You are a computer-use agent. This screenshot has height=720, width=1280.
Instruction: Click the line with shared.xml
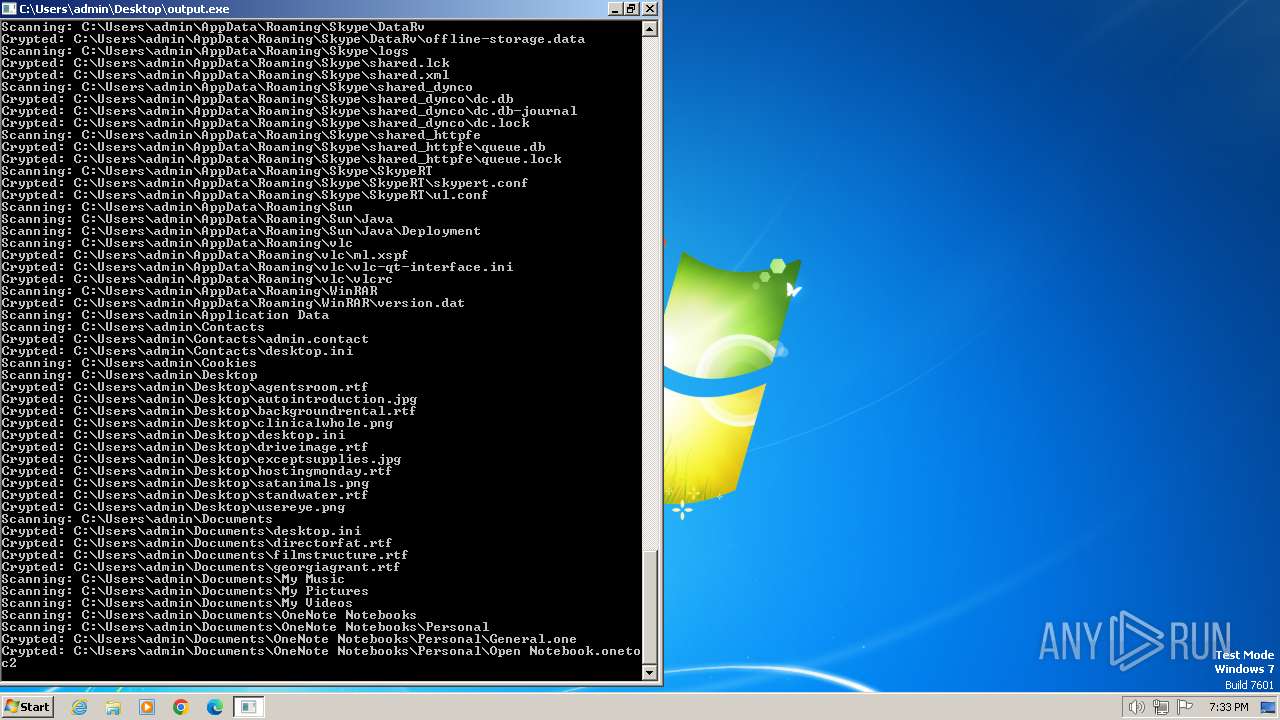(x=225, y=75)
